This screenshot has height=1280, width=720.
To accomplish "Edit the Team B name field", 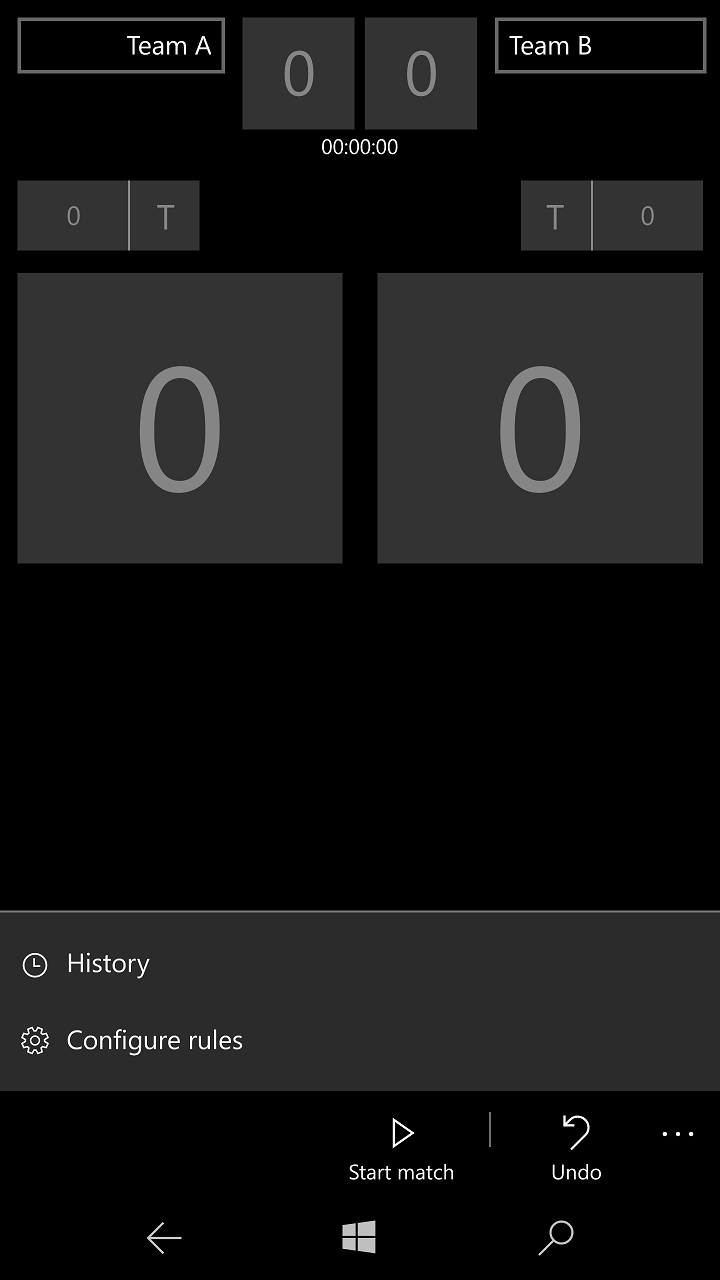I will click(600, 46).
